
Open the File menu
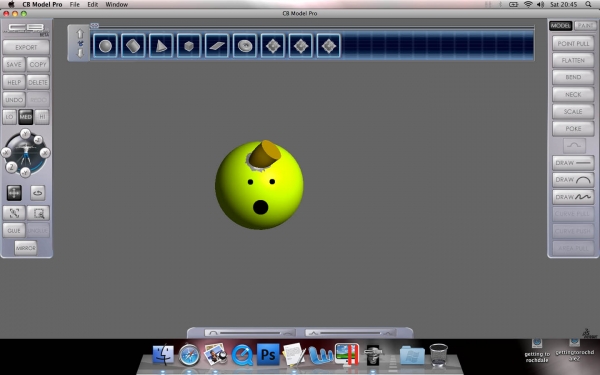click(x=75, y=5)
